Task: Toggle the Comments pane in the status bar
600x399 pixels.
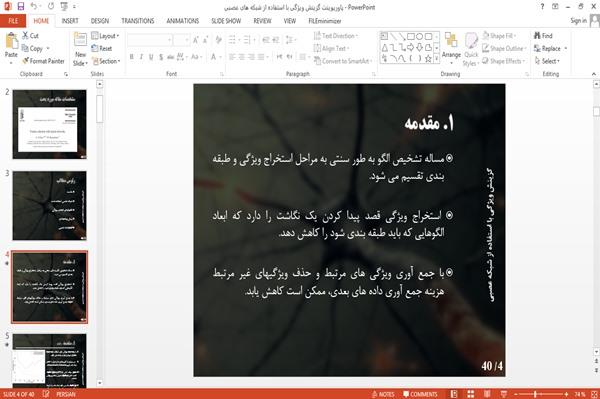Action: pyautogui.click(x=420, y=394)
